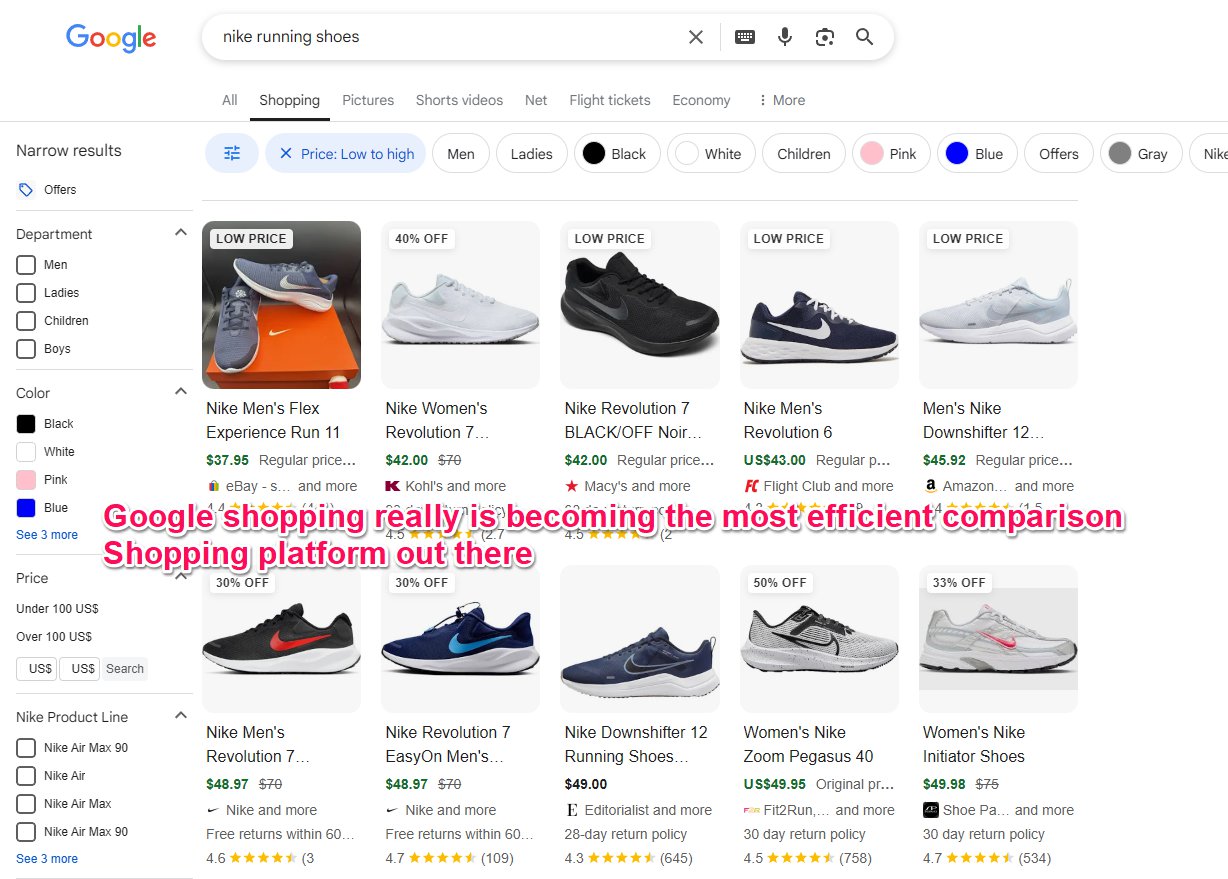Open Nike Downshifter 12 Running Shoes title
Screen dimensions: 1228x879
click(636, 744)
